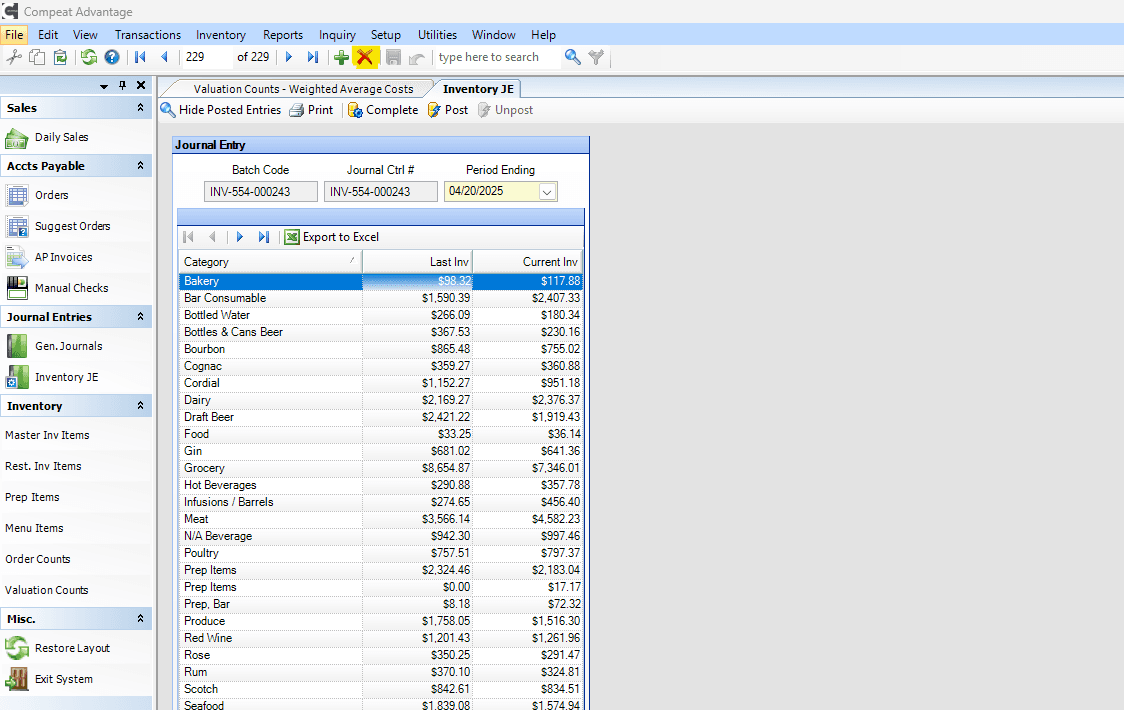Open the File menu
This screenshot has width=1124, height=710.
[14, 34]
